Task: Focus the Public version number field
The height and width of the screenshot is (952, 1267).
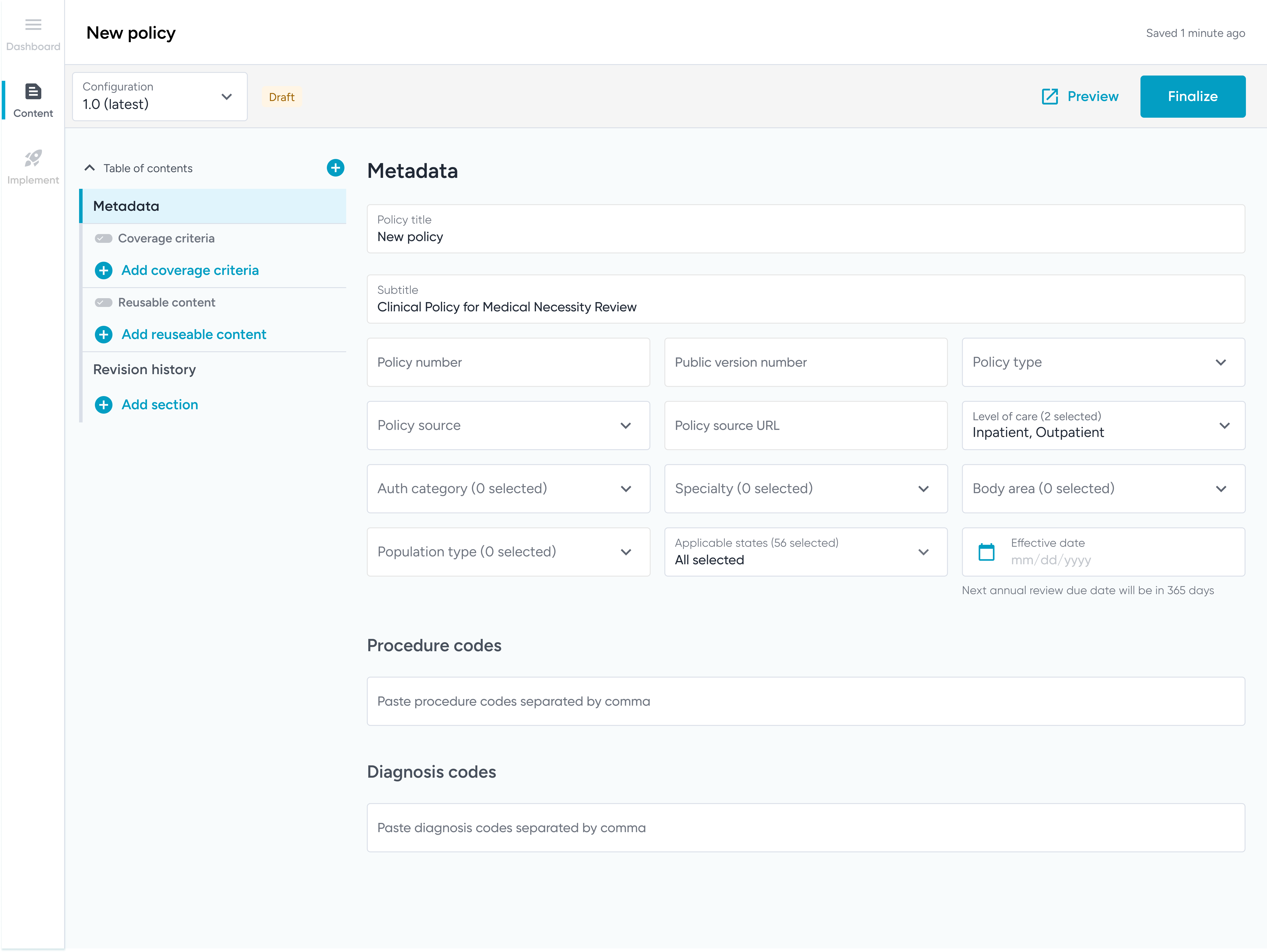Action: tap(806, 362)
